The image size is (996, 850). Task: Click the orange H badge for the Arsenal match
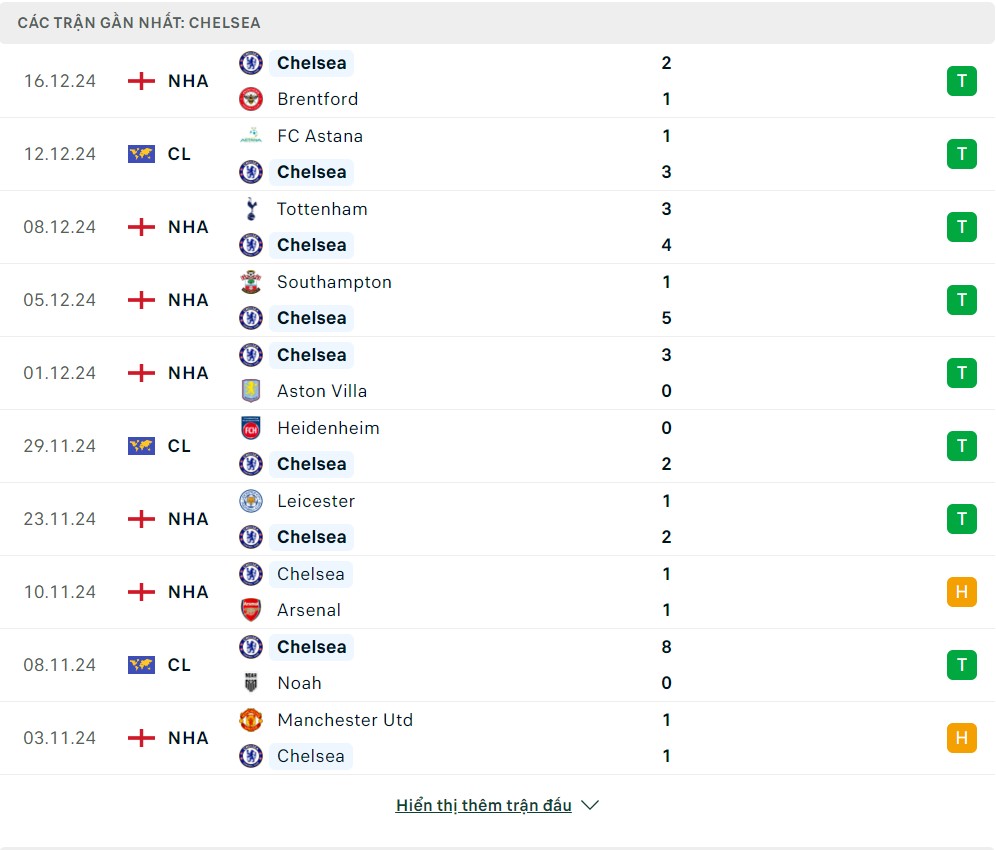point(961,592)
